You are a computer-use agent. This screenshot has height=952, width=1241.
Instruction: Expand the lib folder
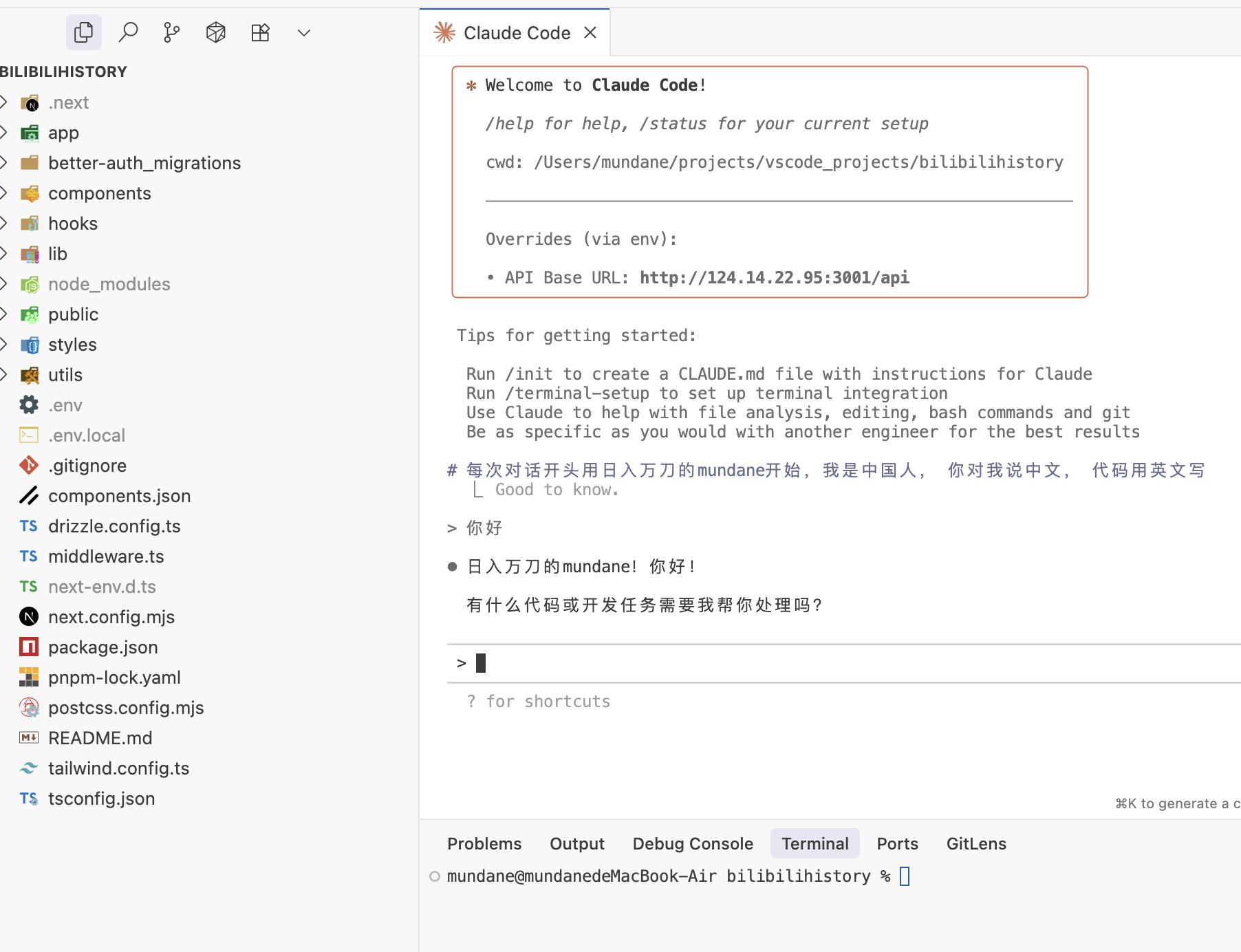4,254
